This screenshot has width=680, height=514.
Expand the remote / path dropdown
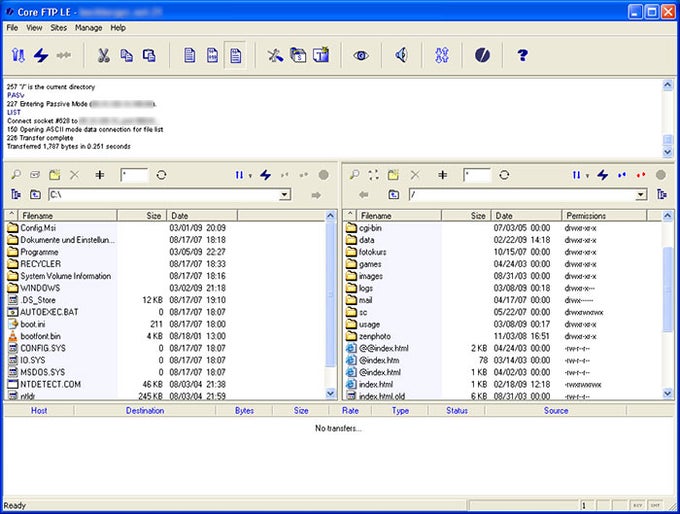tap(641, 195)
